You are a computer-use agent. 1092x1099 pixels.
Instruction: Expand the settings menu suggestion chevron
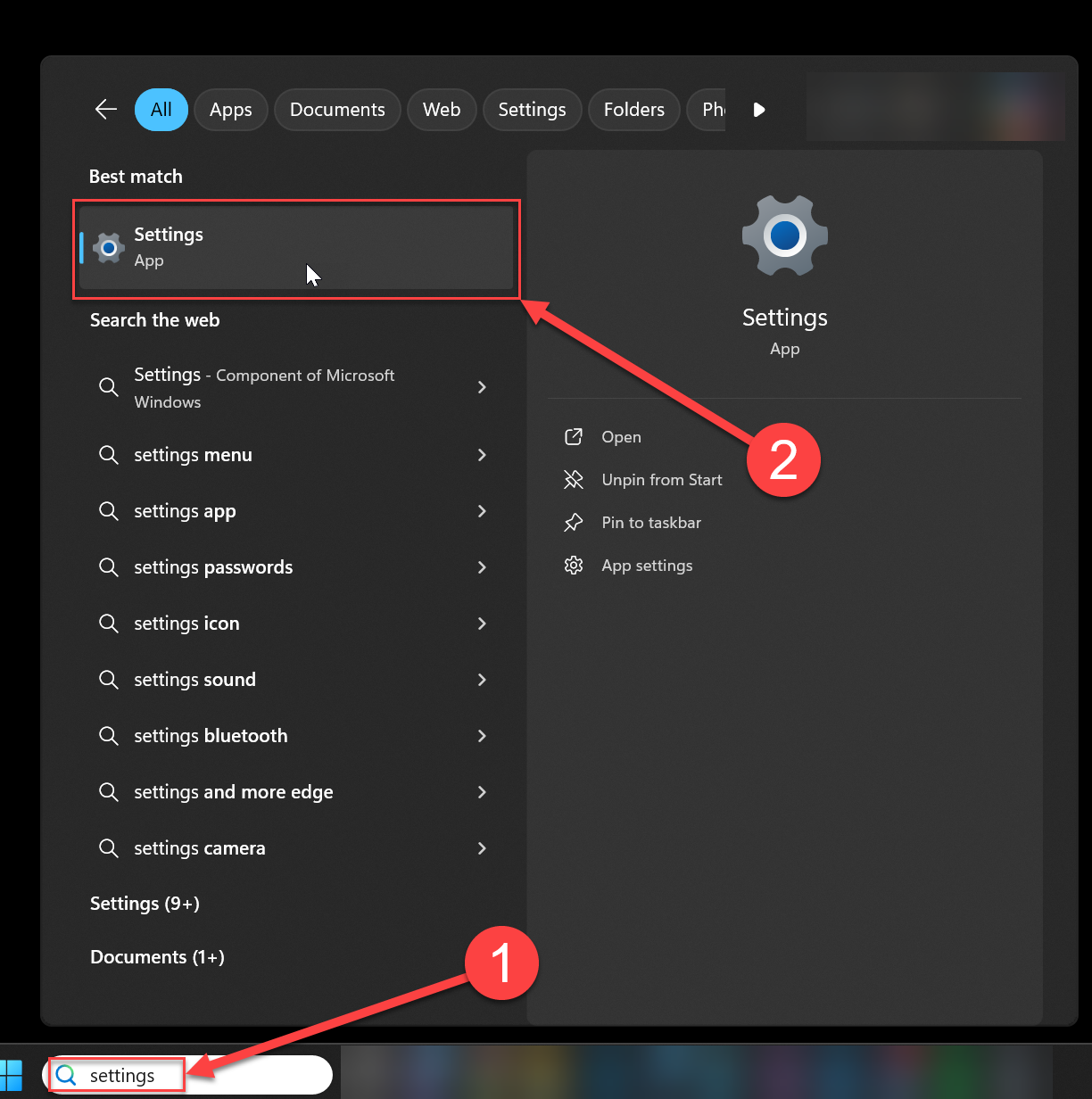point(482,455)
